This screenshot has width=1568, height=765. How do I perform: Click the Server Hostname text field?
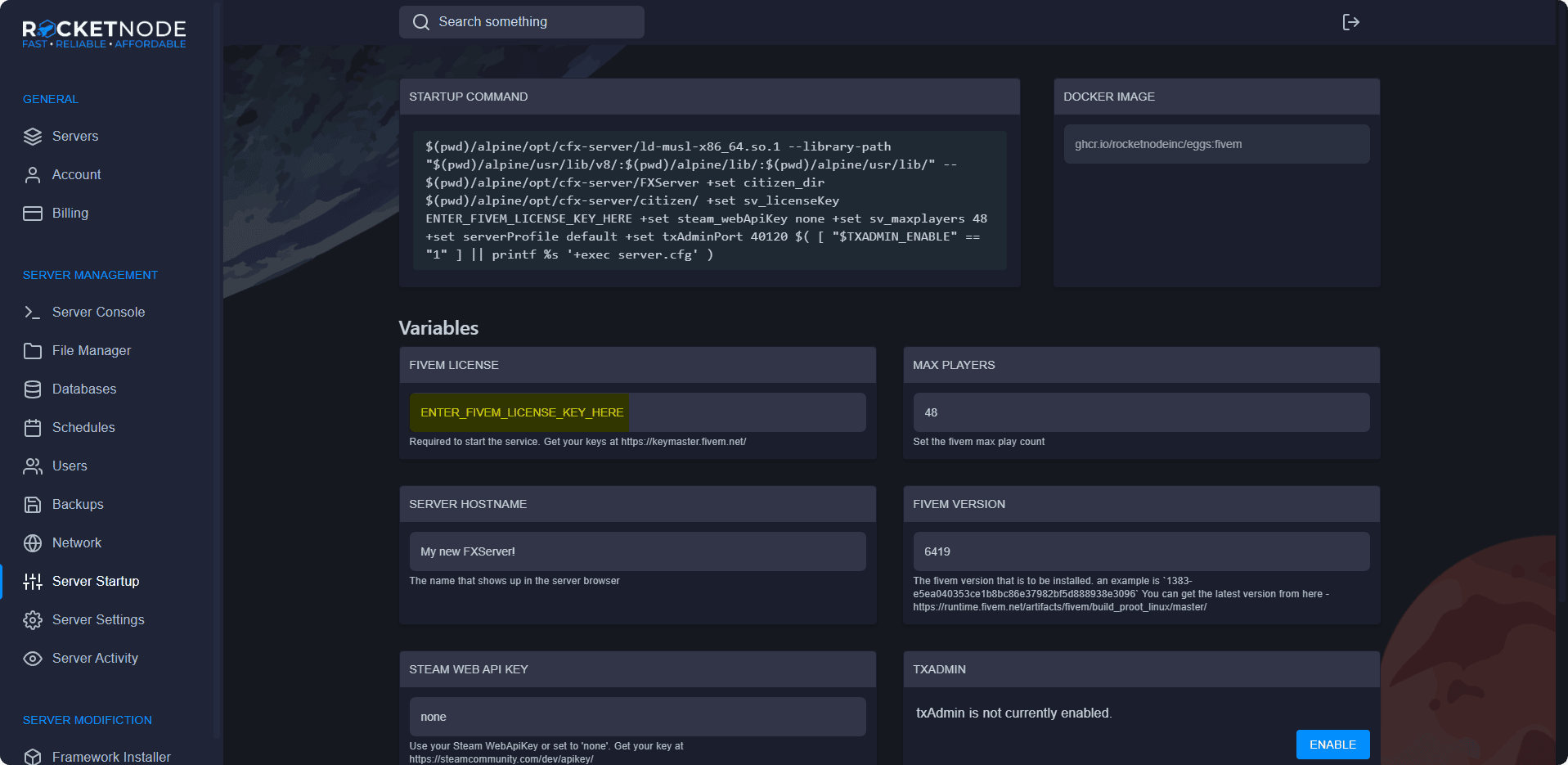coord(637,551)
